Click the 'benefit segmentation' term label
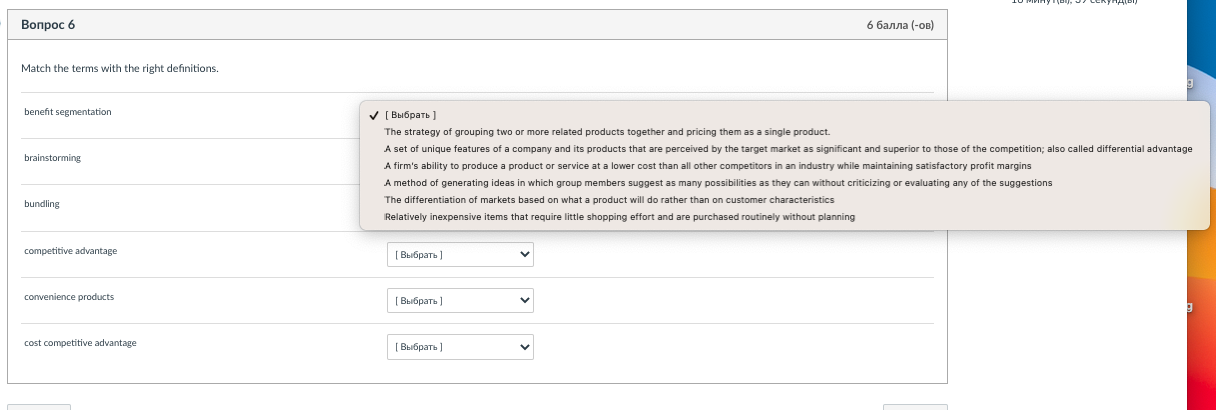The image size is (1216, 410). click(x=68, y=112)
